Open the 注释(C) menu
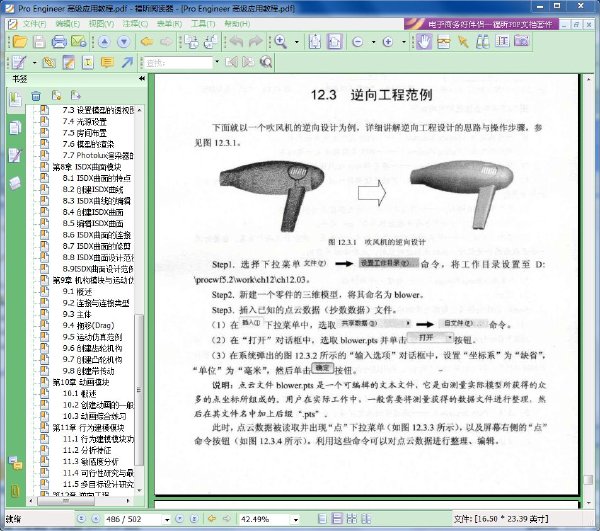This screenshot has width=600, height=531. [x=135, y=24]
